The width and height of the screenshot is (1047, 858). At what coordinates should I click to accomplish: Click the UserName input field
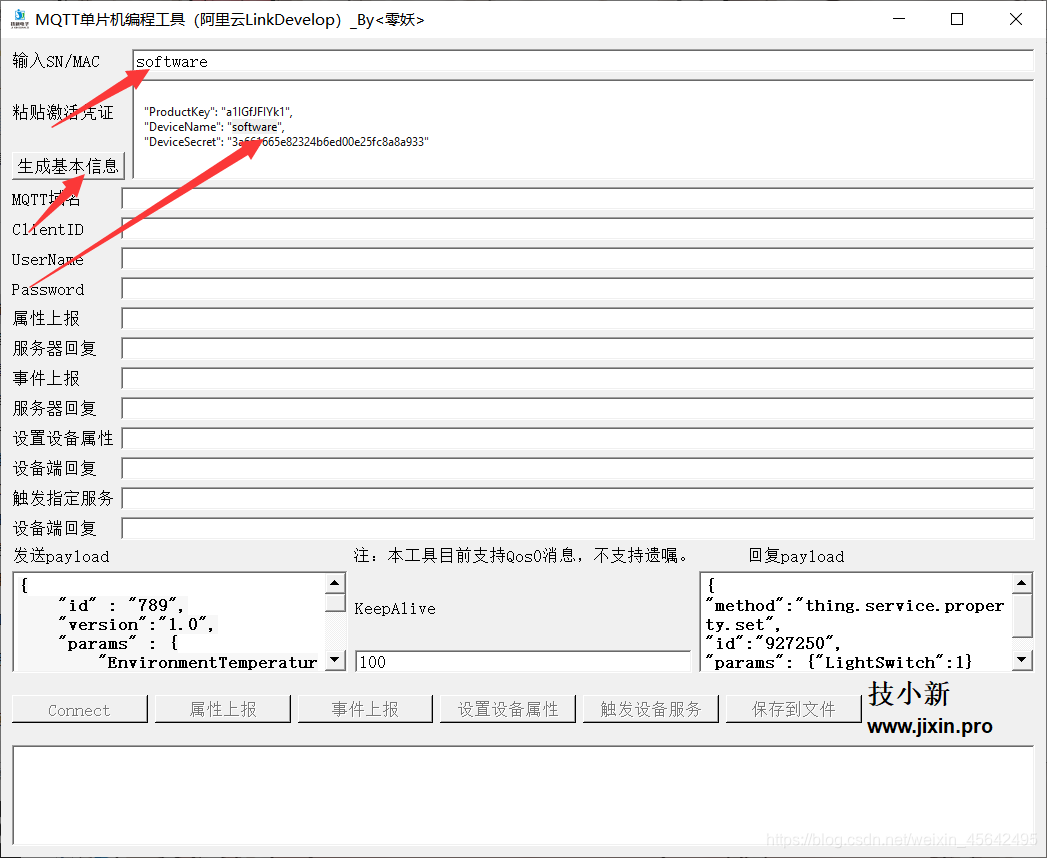pos(578,258)
